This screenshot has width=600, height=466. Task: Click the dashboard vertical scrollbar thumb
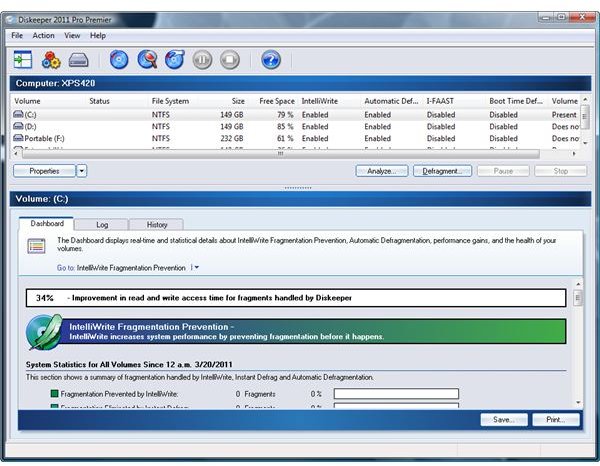coord(578,298)
